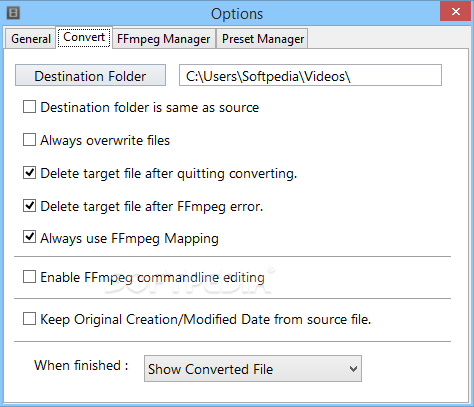Enable Destination folder is same as source

click(29, 107)
